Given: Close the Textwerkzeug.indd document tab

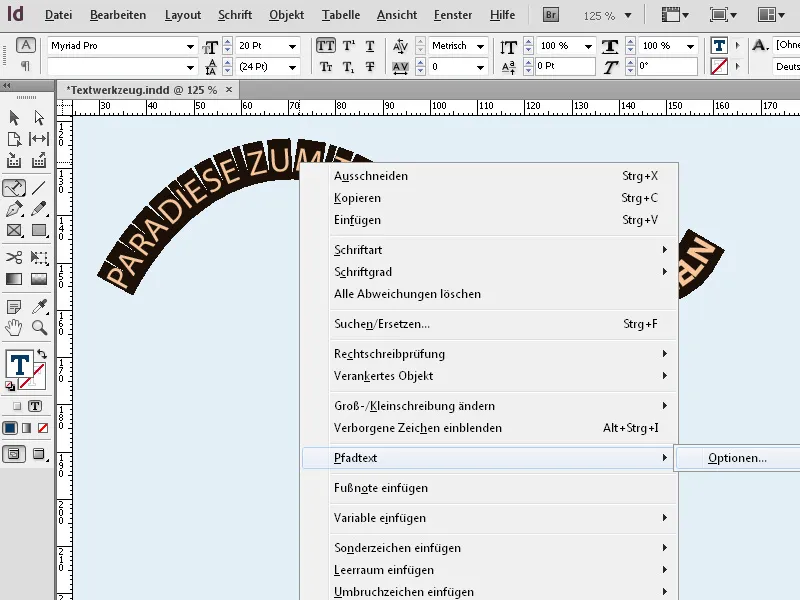Looking at the screenshot, I should click(229, 90).
